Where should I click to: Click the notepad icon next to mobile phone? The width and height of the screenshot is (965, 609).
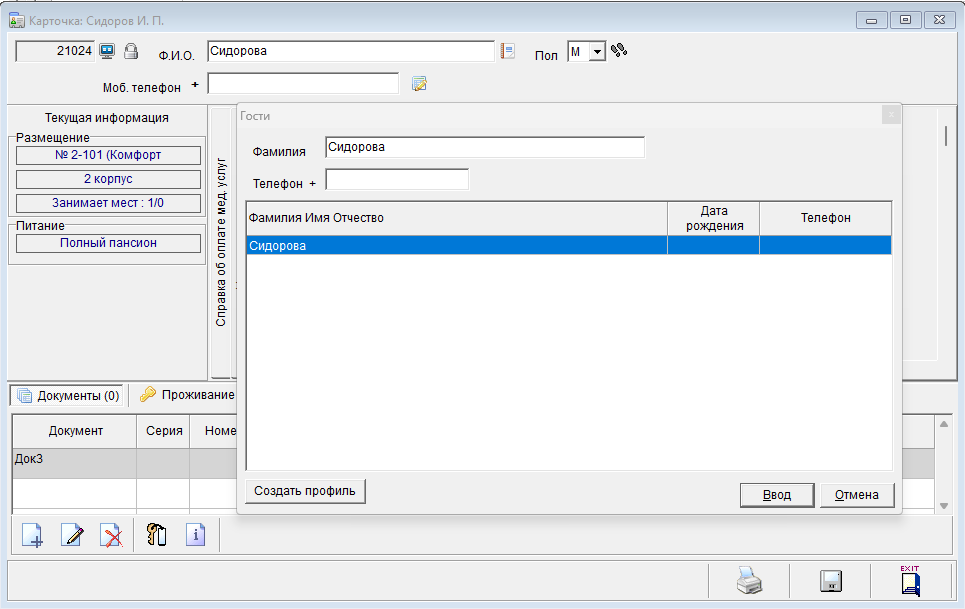point(420,84)
